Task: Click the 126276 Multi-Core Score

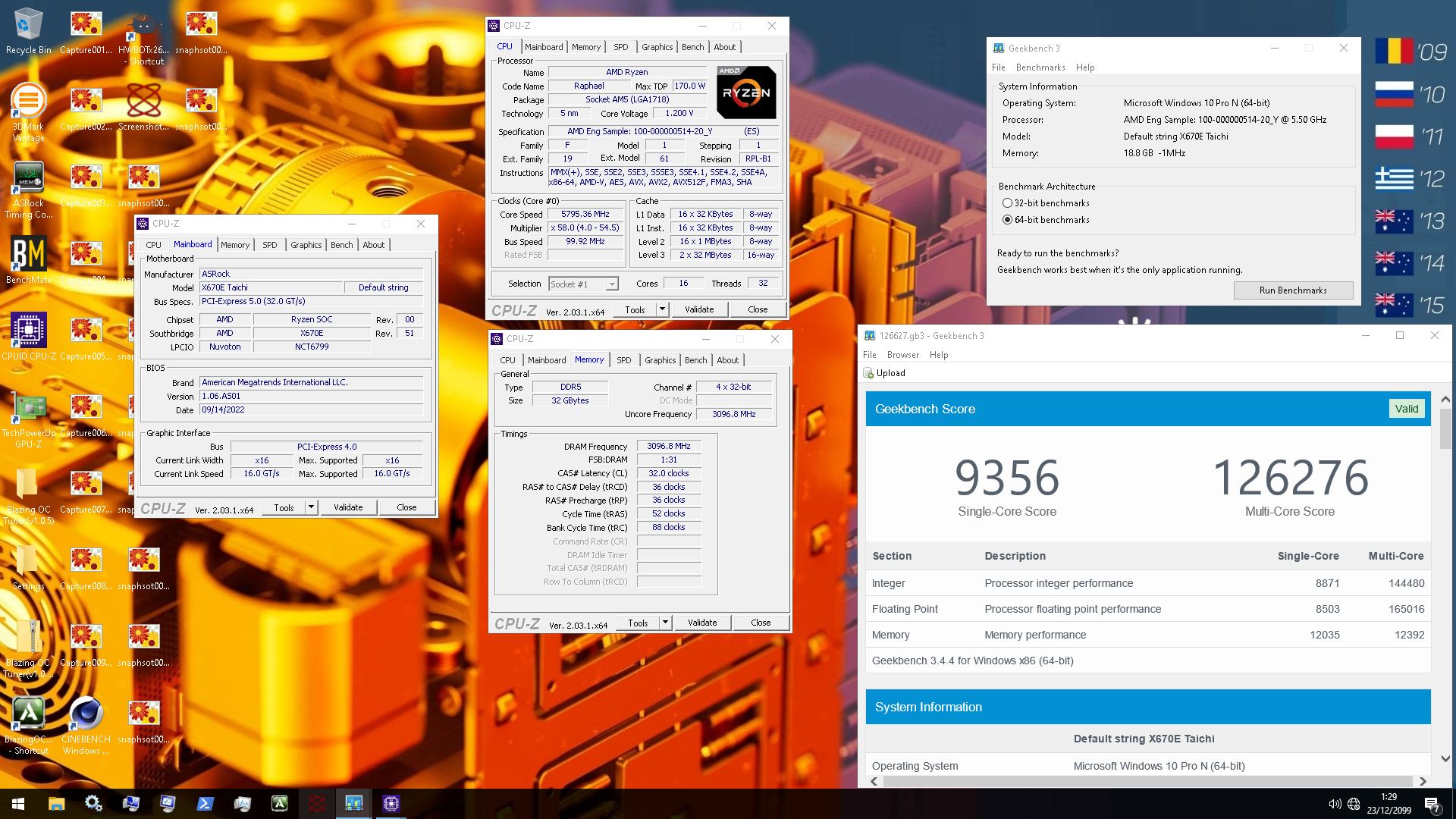Action: point(1291,478)
